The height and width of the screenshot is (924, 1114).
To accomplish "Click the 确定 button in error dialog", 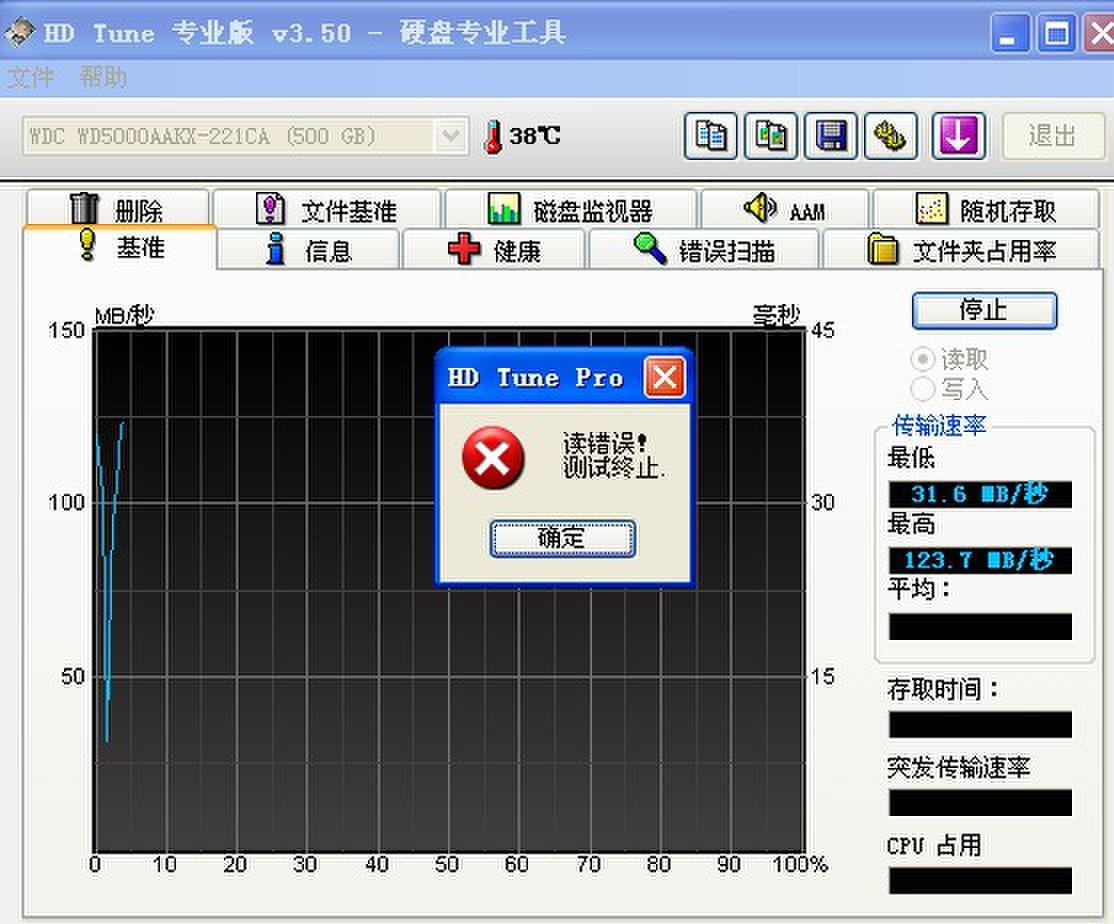I will pyautogui.click(x=563, y=537).
